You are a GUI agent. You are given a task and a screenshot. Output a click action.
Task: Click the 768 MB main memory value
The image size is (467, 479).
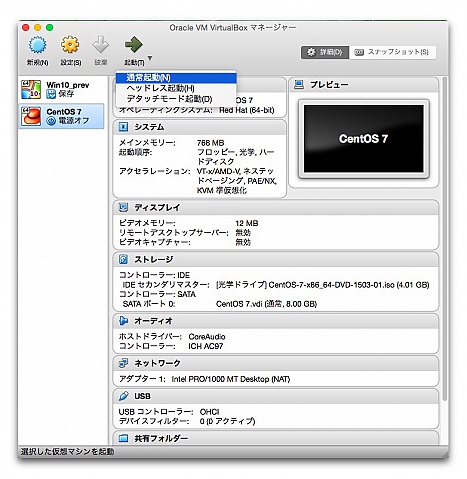210,143
